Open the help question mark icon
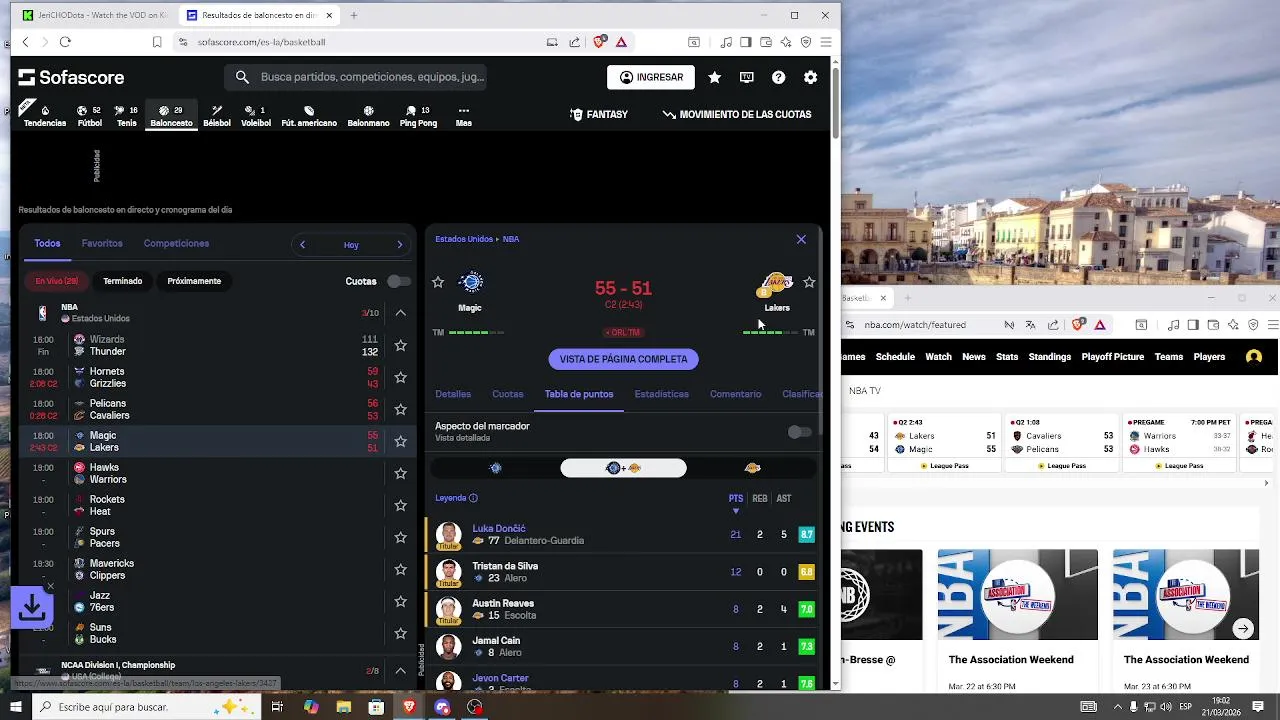The height and width of the screenshot is (720, 1280). [778, 77]
